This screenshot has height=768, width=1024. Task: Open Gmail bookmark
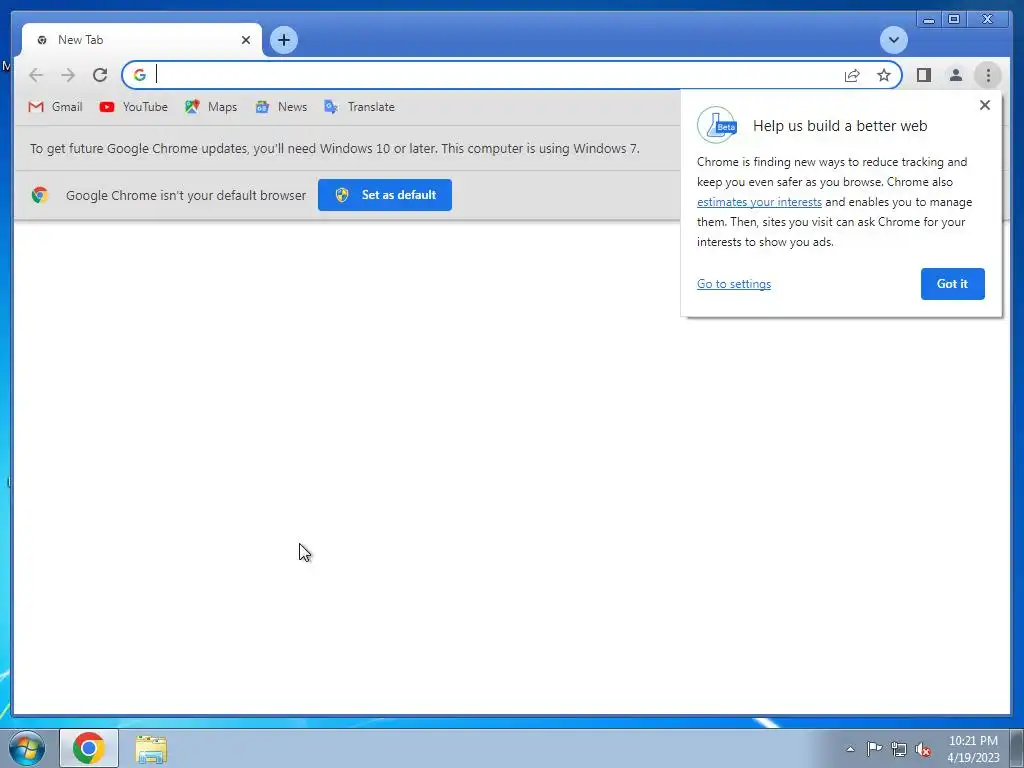tap(56, 106)
